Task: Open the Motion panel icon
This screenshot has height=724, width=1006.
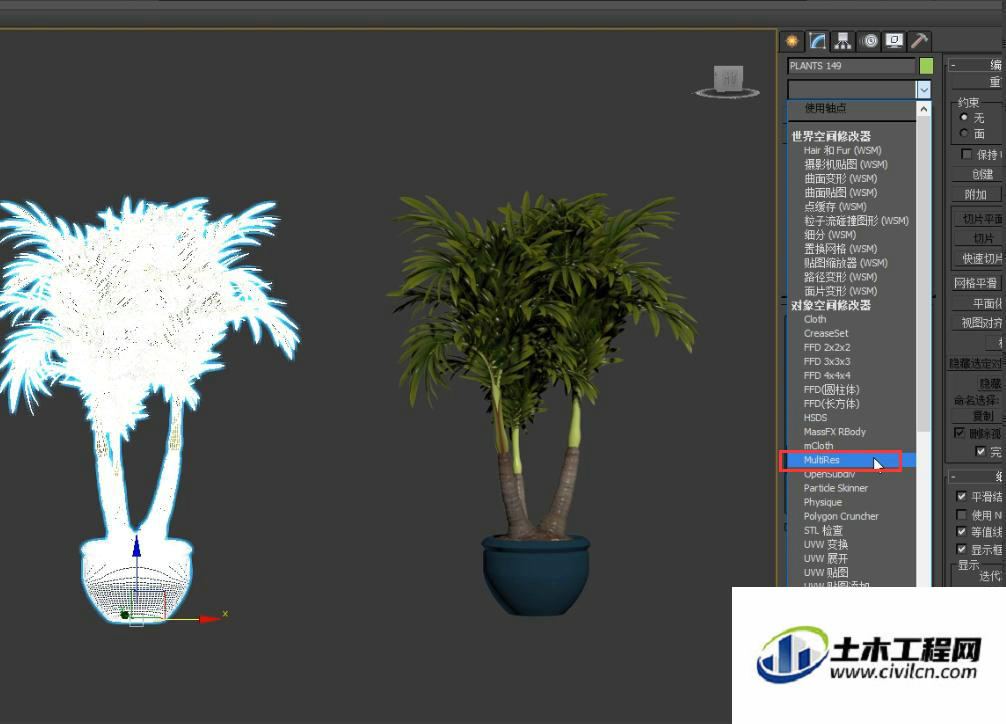Action: [x=870, y=41]
